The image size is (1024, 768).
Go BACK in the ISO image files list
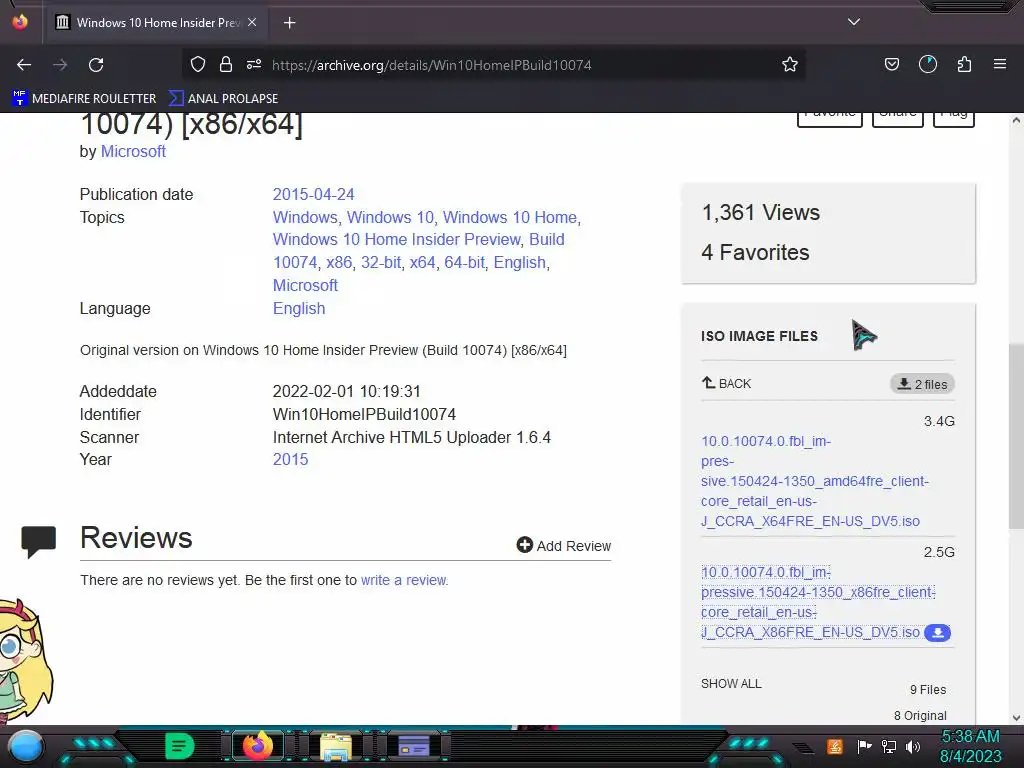pyautogui.click(x=726, y=383)
